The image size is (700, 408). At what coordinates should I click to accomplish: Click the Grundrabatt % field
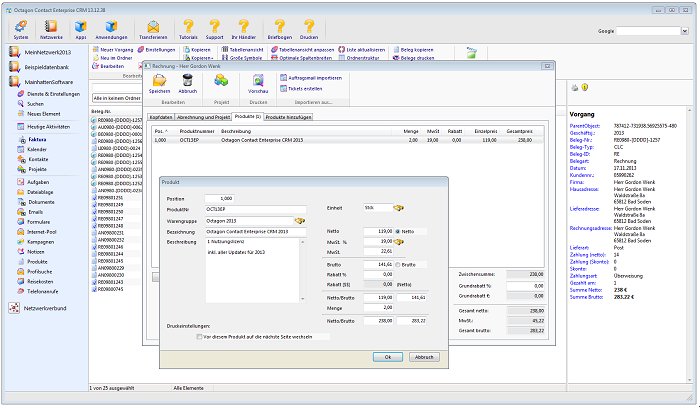525,286
